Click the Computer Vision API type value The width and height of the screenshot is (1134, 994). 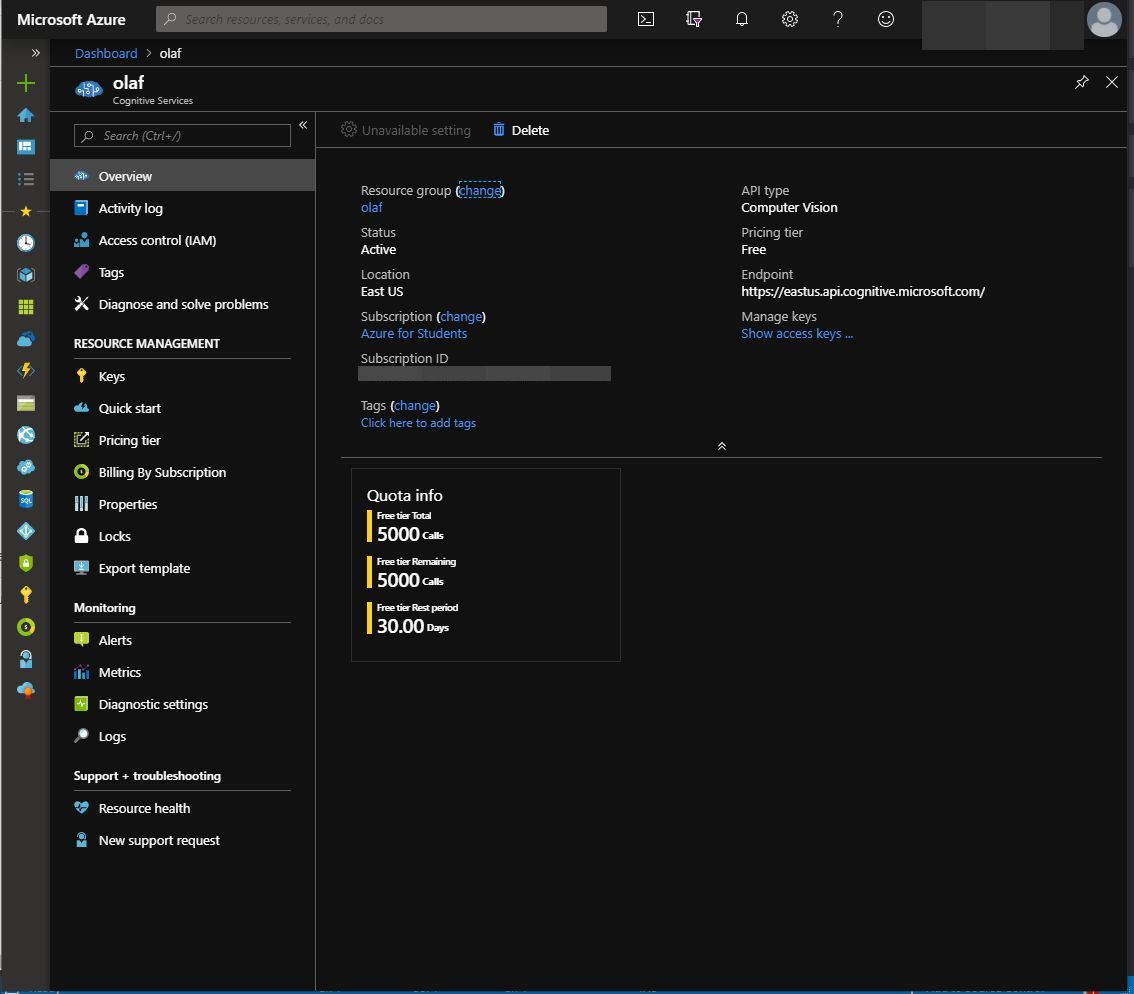[x=789, y=208]
